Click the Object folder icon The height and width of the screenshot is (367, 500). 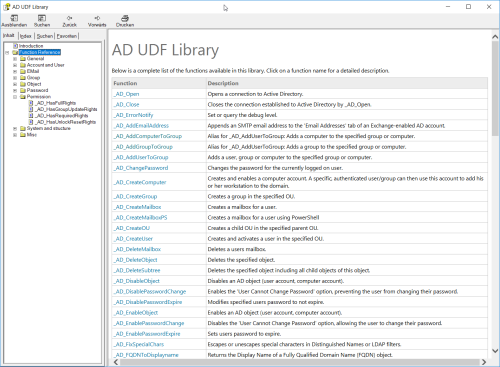coord(23,84)
